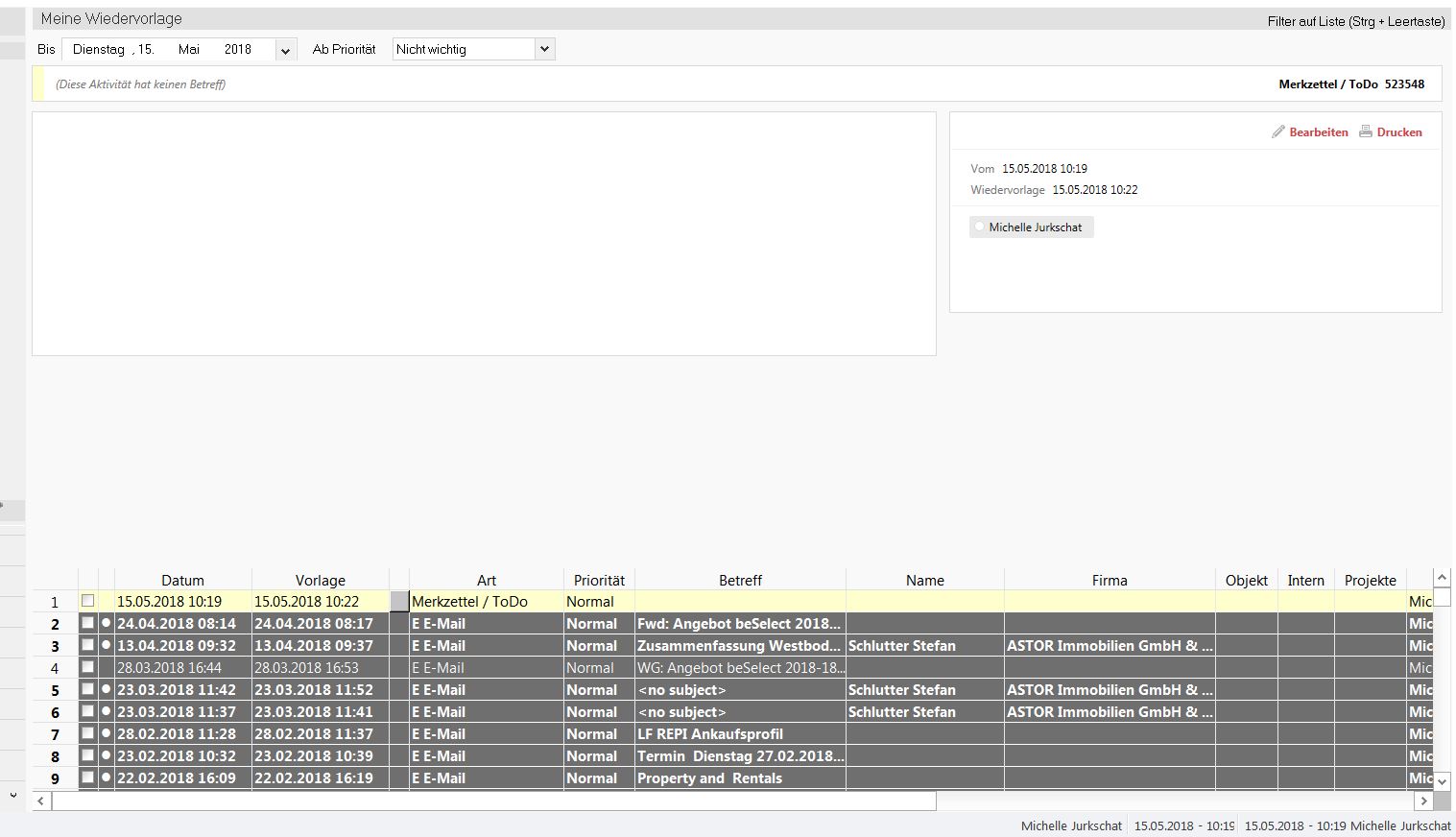
Task: Tick the checkbox in row 1
Action: (88, 601)
